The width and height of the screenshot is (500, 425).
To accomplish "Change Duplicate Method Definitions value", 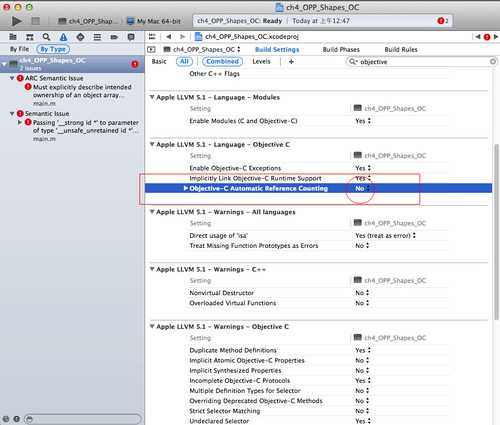I will tap(363, 350).
